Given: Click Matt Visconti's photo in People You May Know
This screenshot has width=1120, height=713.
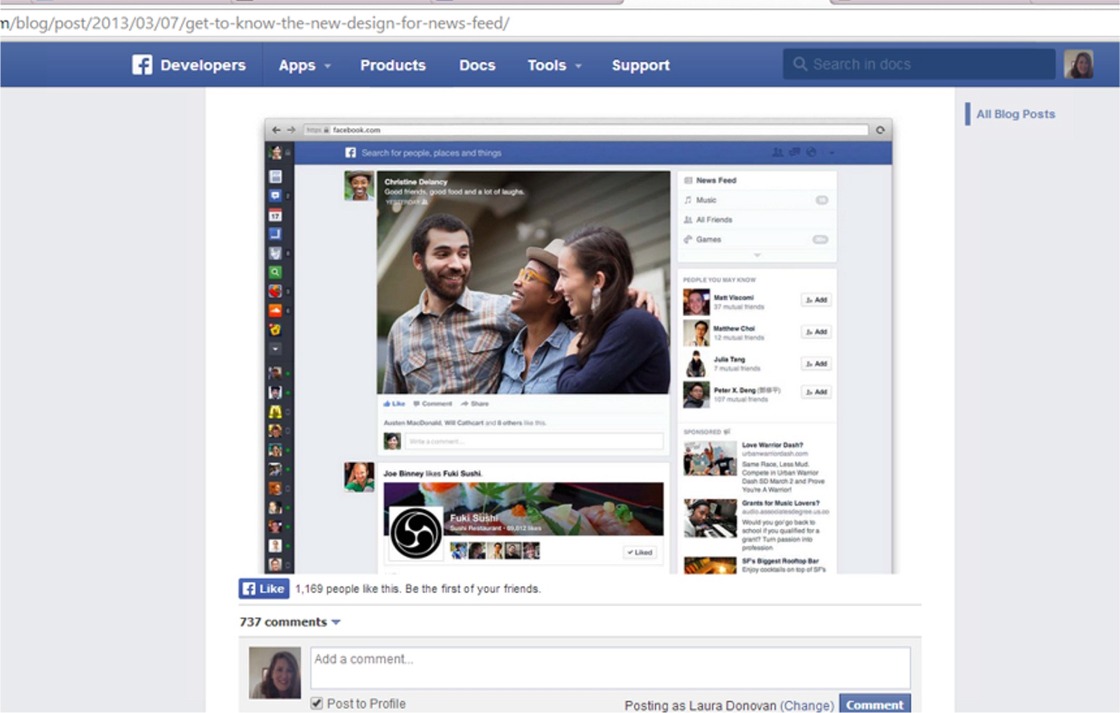Looking at the screenshot, I should (x=696, y=302).
